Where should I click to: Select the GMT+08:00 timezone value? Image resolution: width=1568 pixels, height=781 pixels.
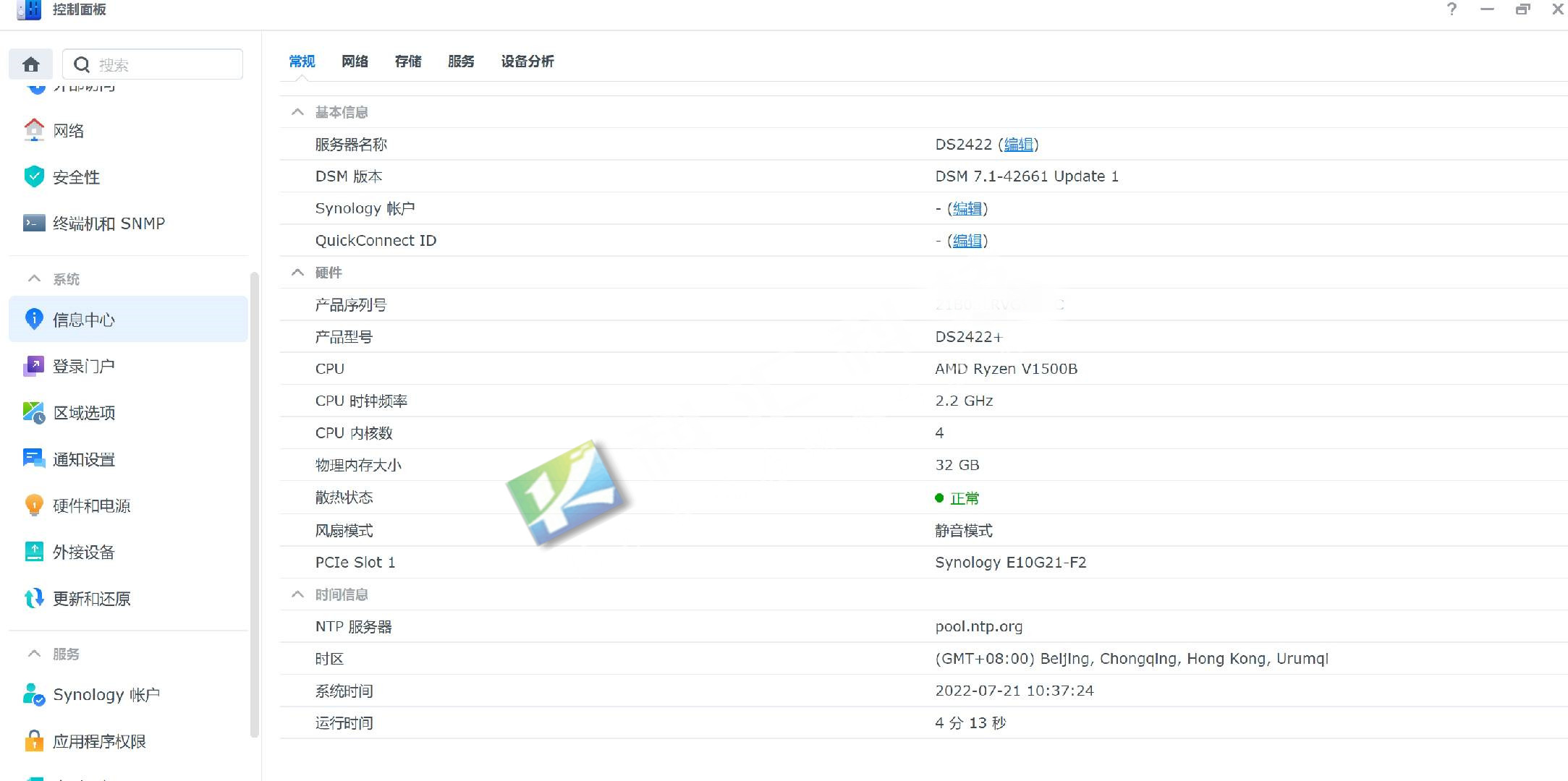tap(1132, 659)
